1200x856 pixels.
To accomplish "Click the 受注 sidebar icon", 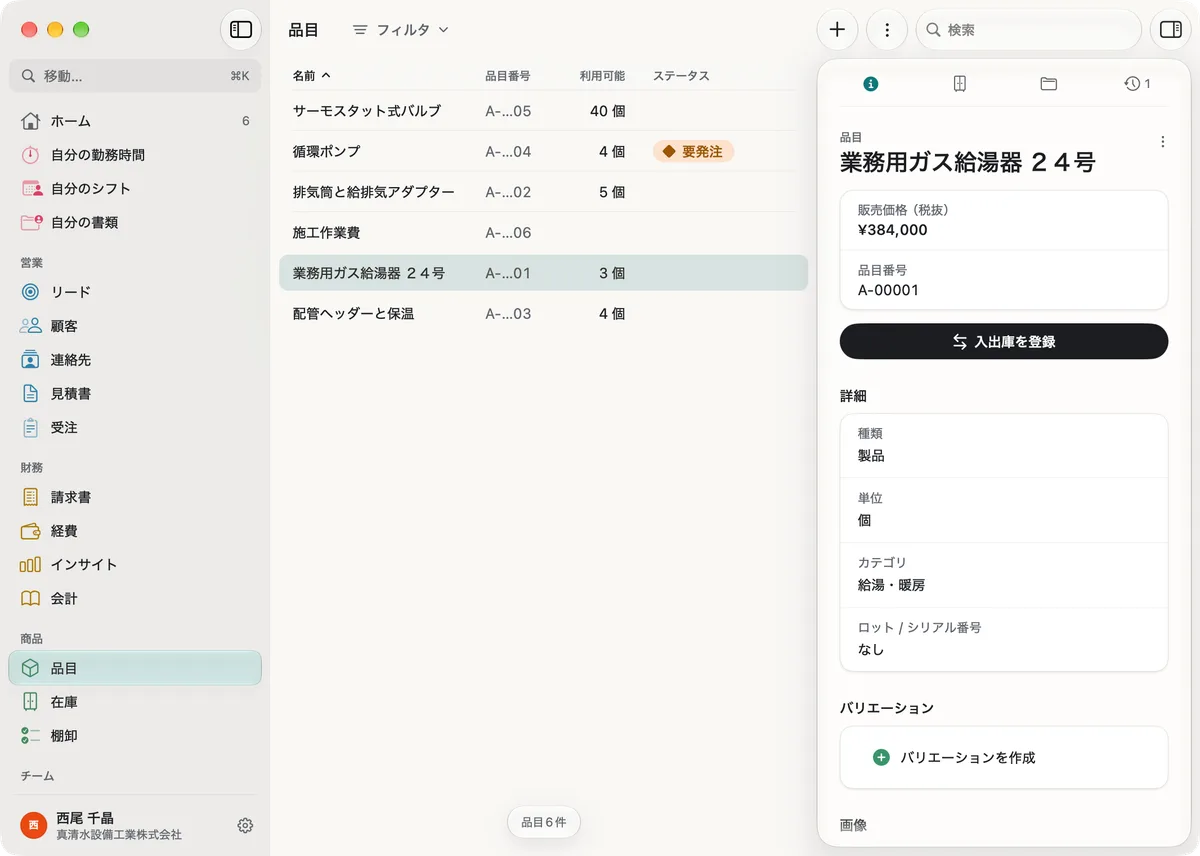I will click(31, 427).
